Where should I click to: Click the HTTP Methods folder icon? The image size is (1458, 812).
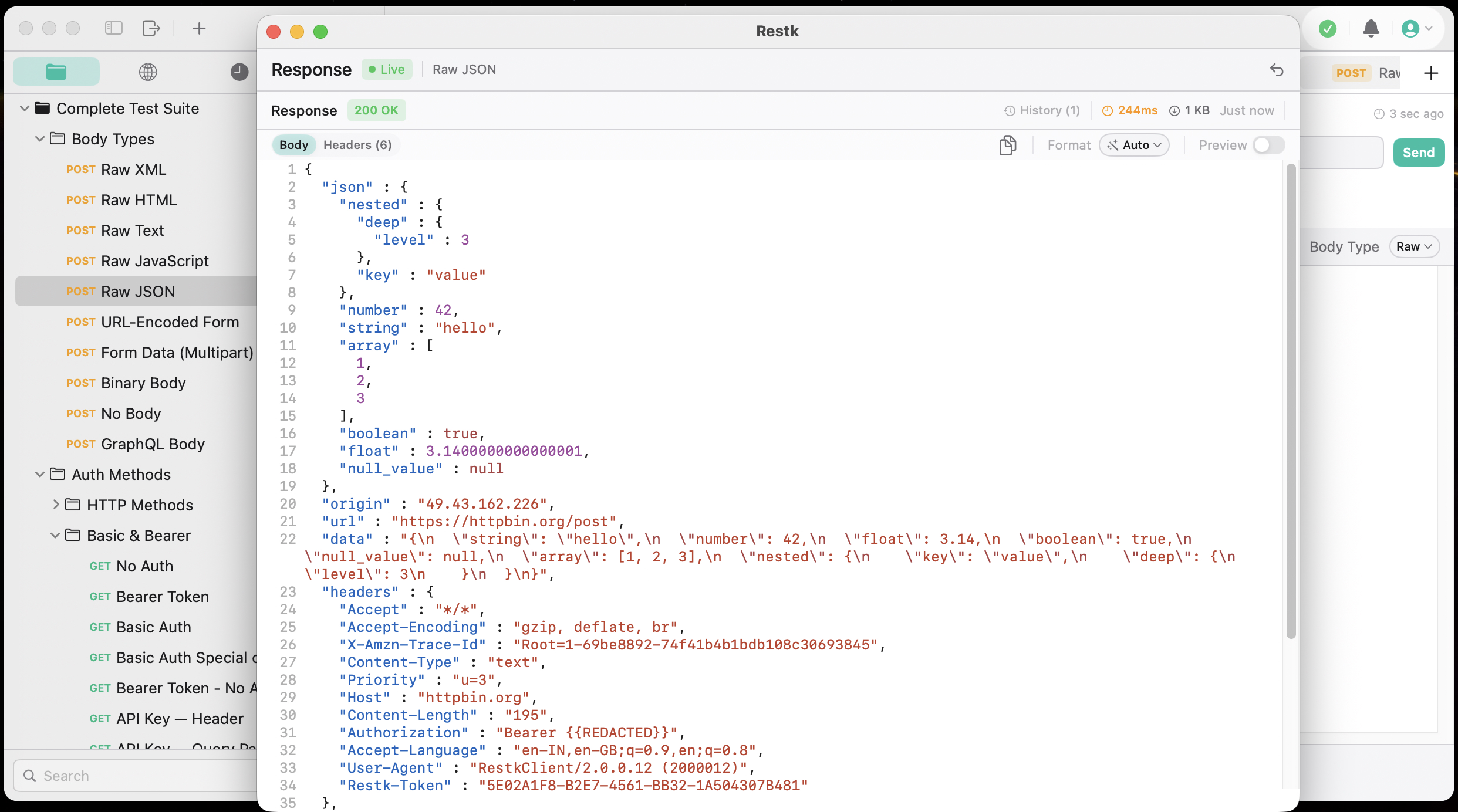pyautogui.click(x=73, y=505)
